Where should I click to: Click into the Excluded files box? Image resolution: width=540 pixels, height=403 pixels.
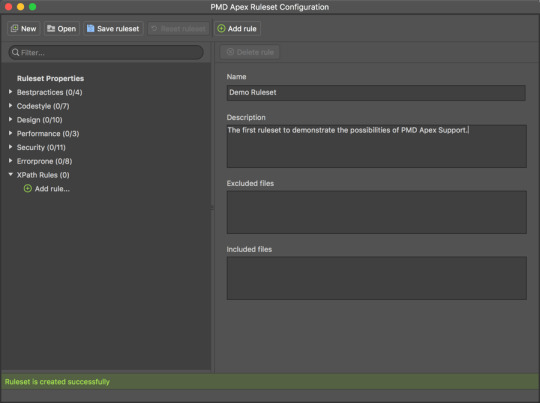click(x=376, y=212)
